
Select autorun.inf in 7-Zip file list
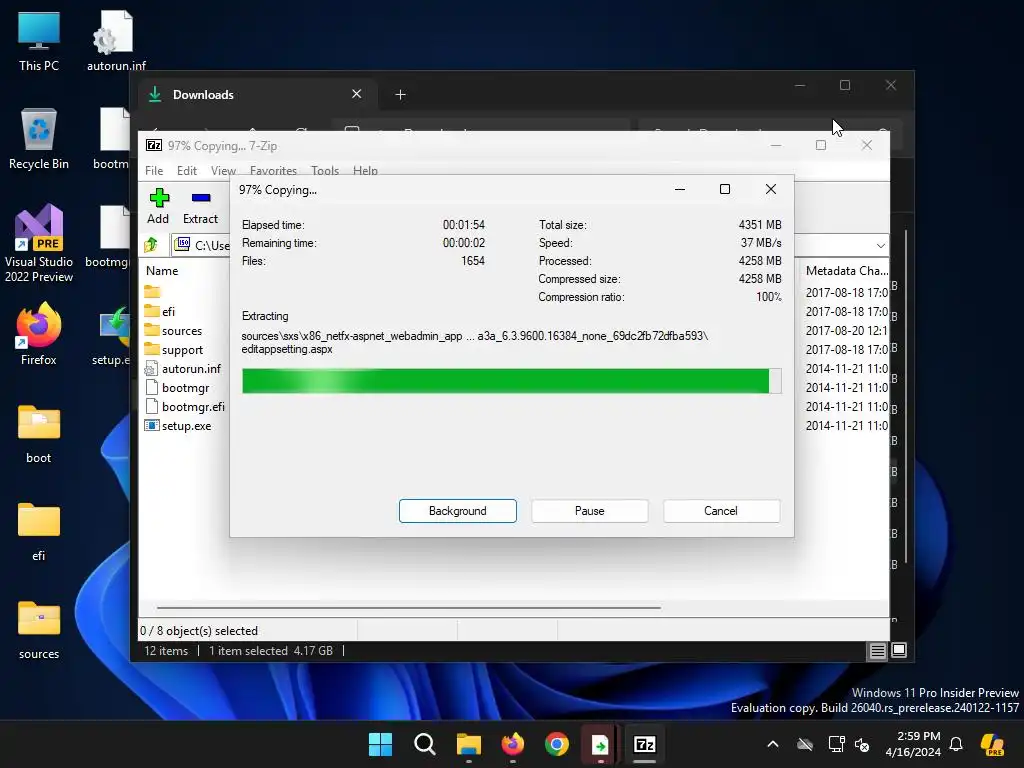point(183,368)
